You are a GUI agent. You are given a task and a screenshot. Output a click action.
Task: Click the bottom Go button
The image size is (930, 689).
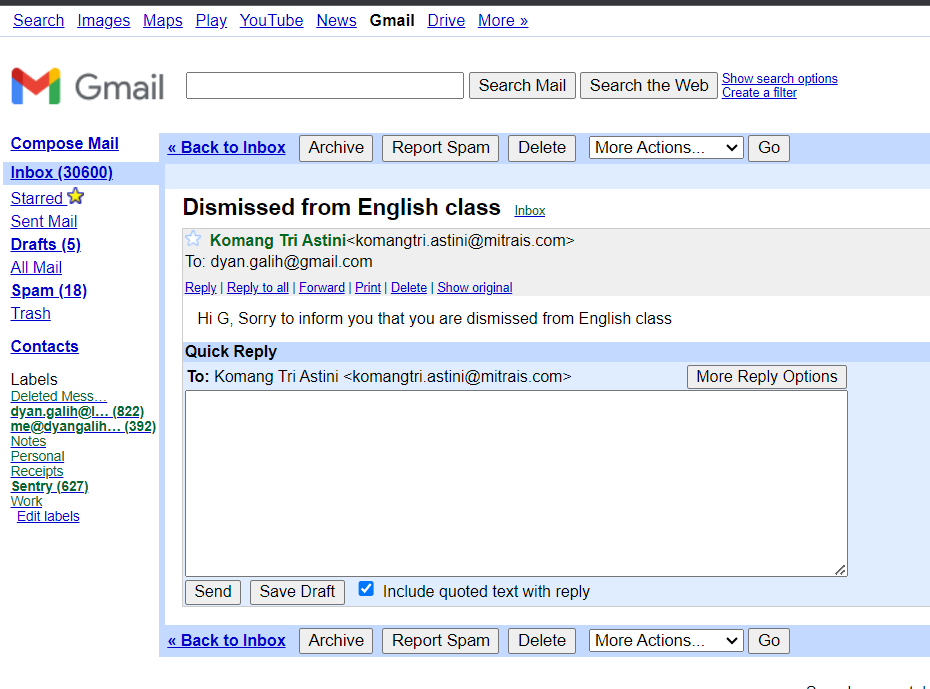(769, 641)
